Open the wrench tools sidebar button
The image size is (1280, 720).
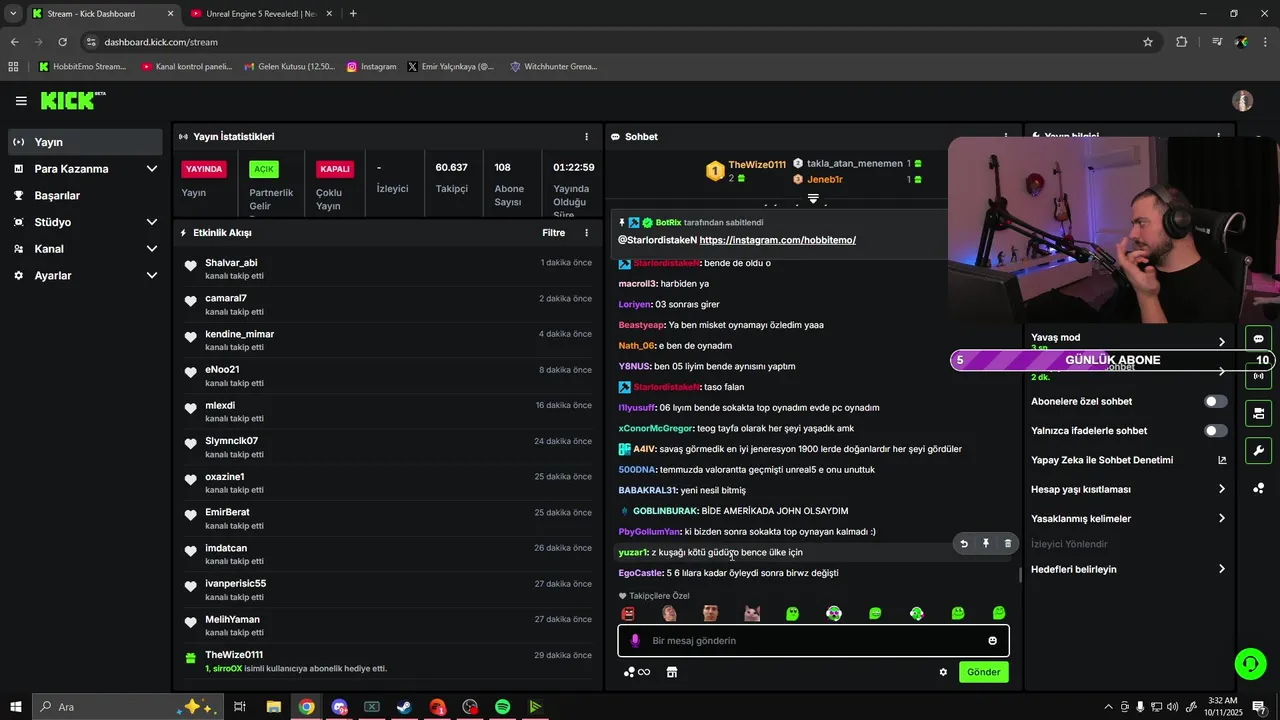pos(1258,450)
